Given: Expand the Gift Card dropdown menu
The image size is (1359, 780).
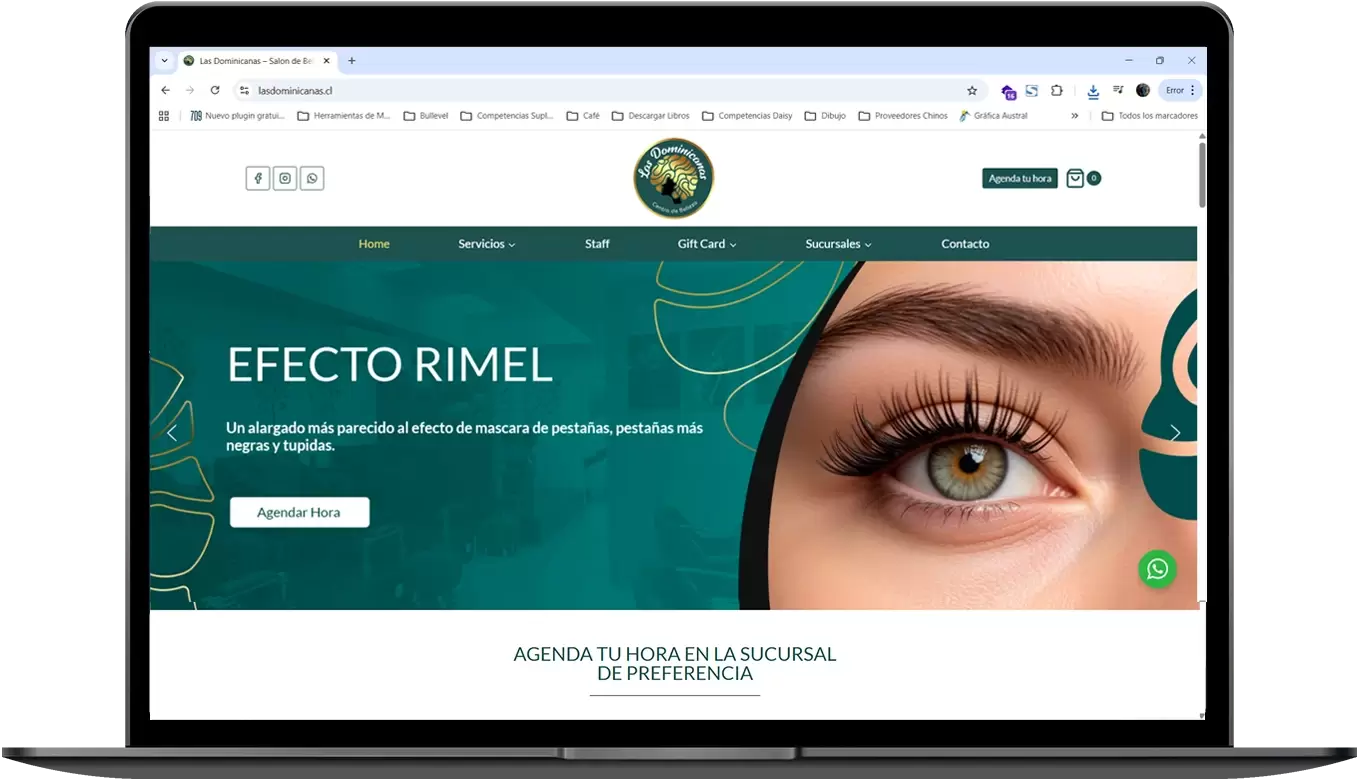Looking at the screenshot, I should click(x=706, y=244).
